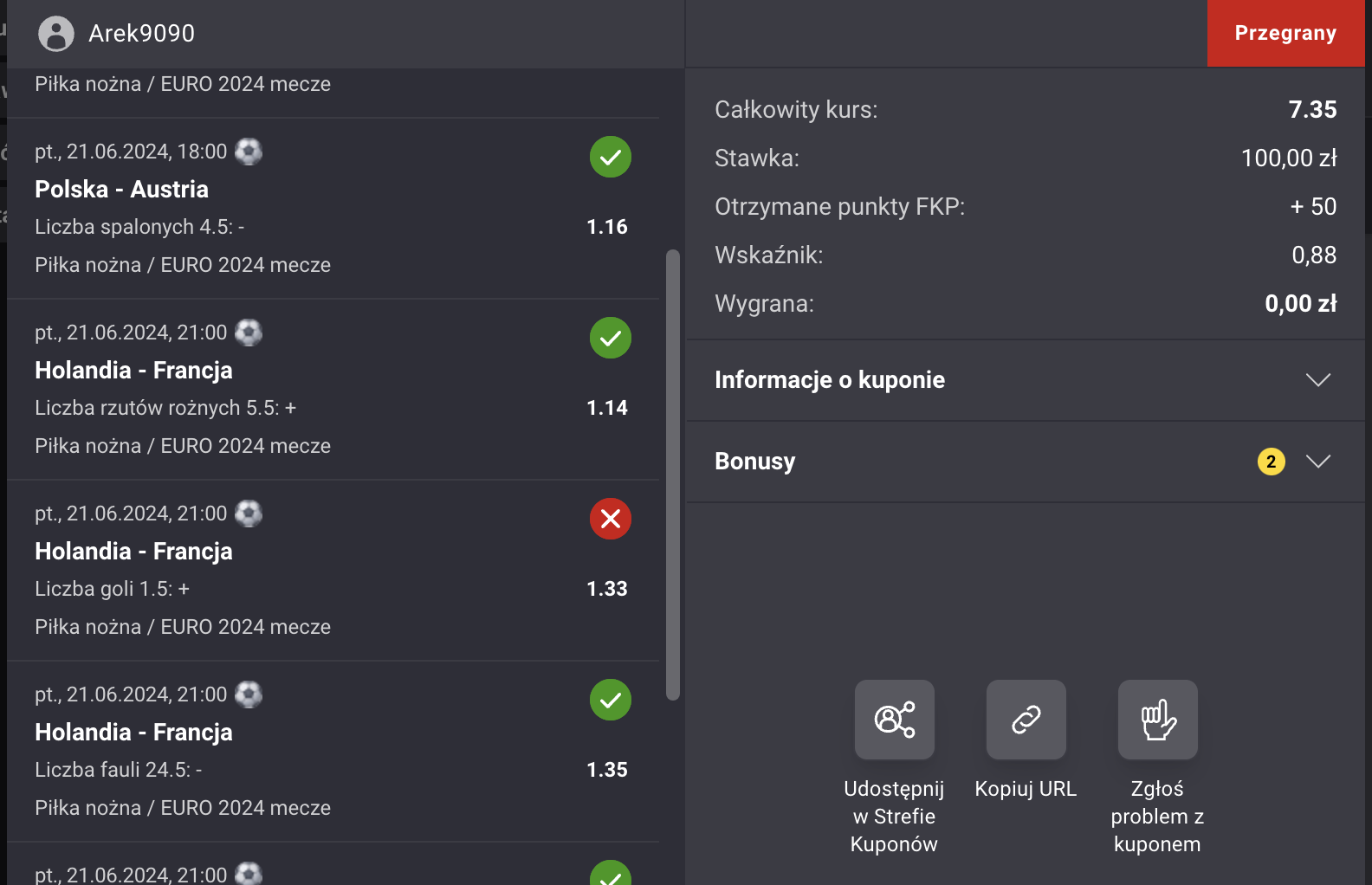Image resolution: width=1372 pixels, height=885 pixels.
Task: Click green checkmark on Polska - Austria bet
Action: tap(610, 157)
